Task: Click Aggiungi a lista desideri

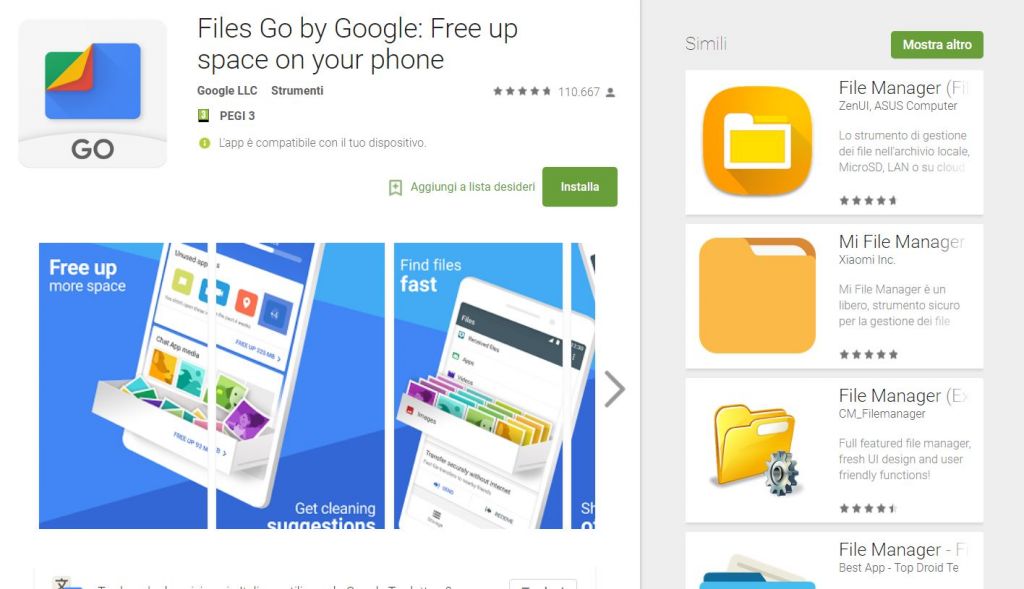Action: [472, 187]
